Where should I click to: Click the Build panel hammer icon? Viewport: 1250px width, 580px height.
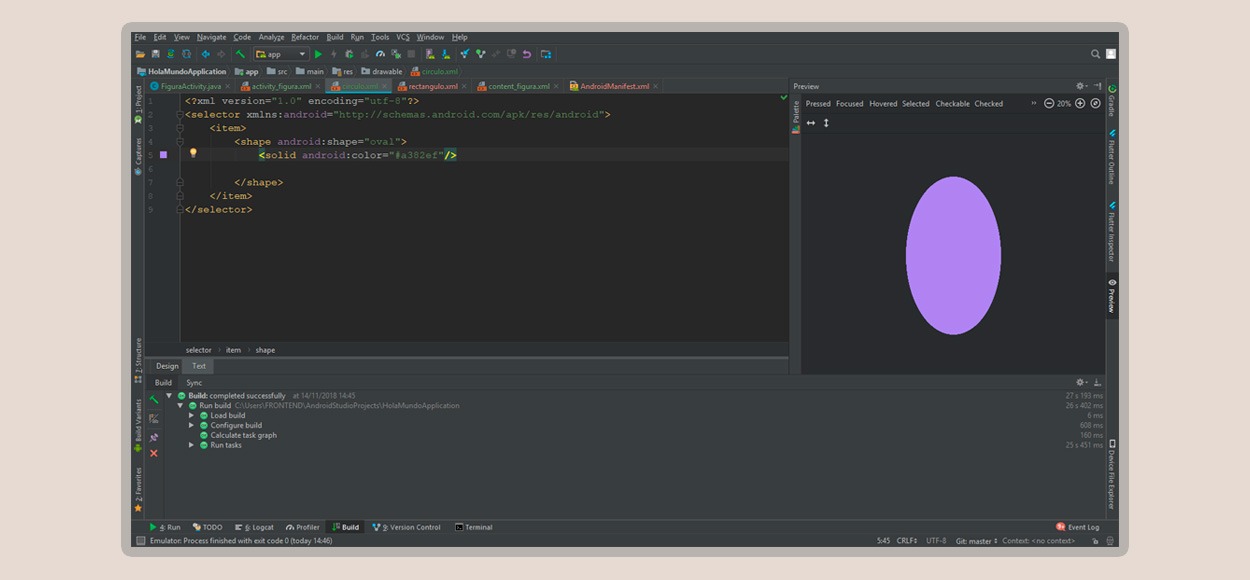(154, 399)
